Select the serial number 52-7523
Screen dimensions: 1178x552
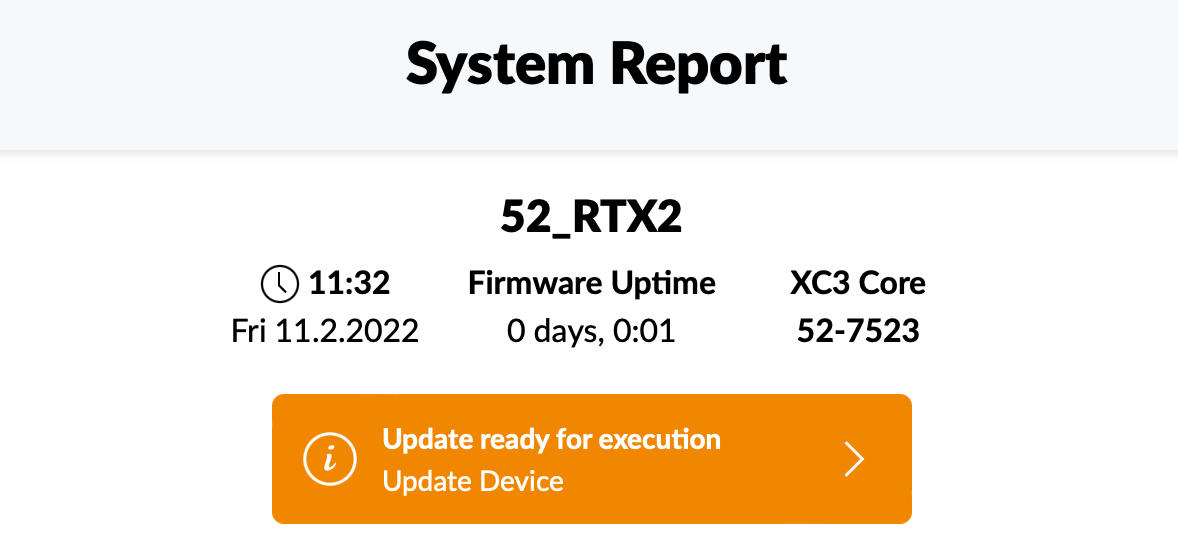[x=858, y=330]
